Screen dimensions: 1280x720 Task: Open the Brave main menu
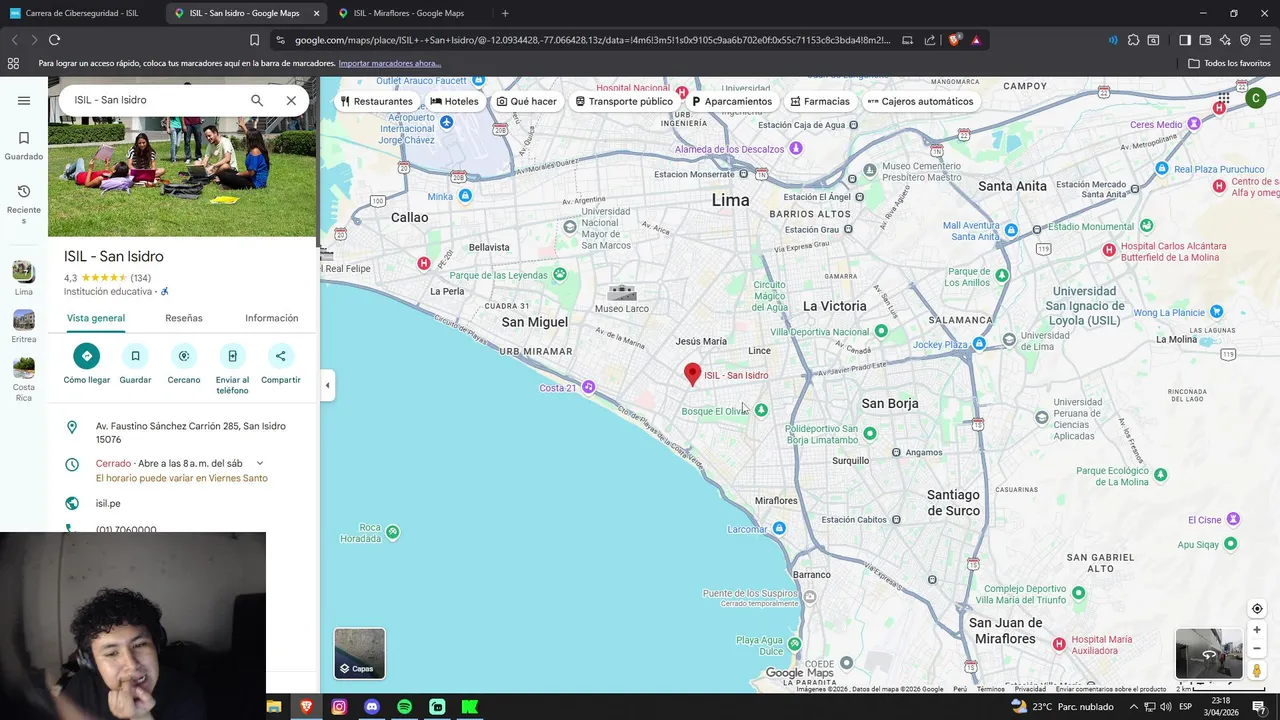(1266, 40)
